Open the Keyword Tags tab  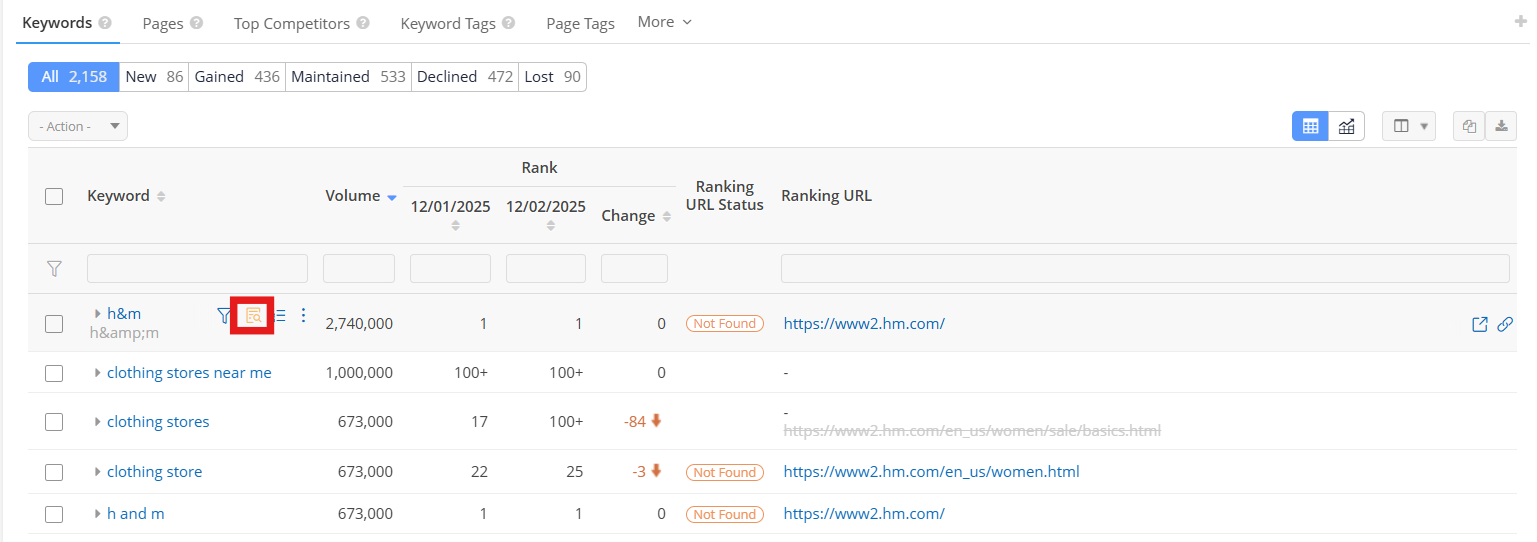[457, 23]
